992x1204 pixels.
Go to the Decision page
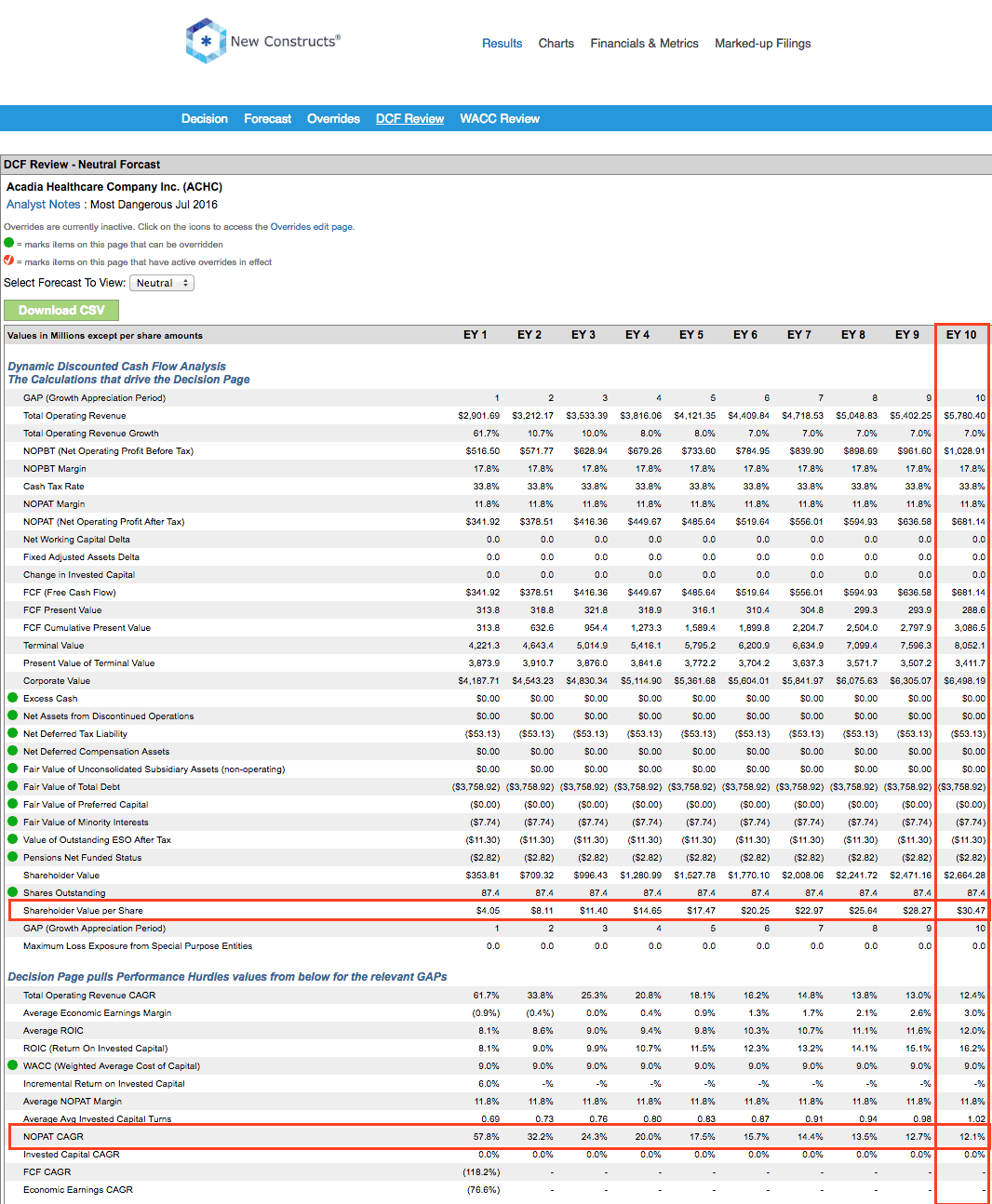tap(205, 118)
